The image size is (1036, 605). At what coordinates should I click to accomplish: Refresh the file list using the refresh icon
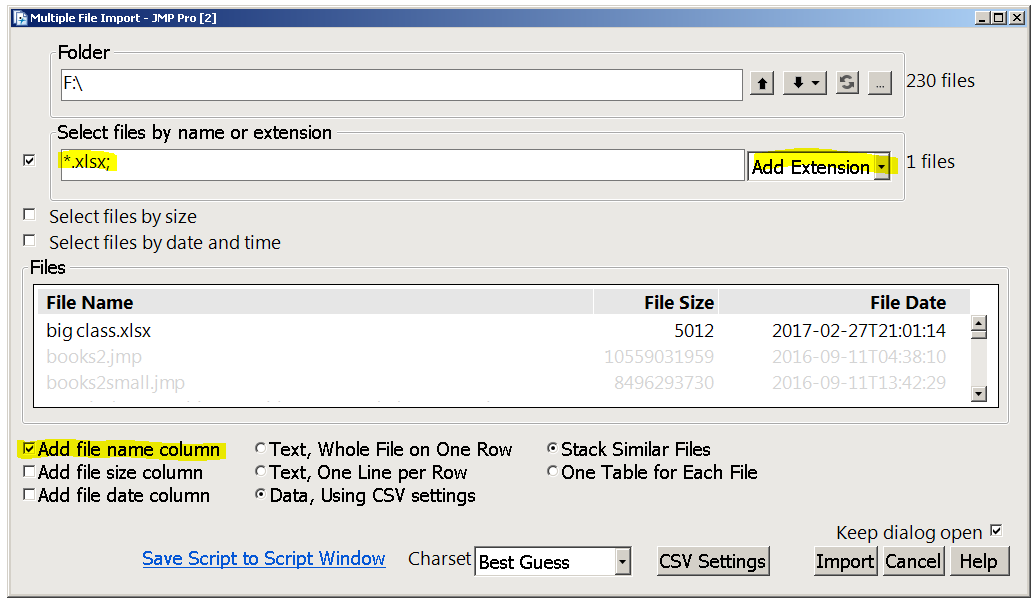coord(846,84)
